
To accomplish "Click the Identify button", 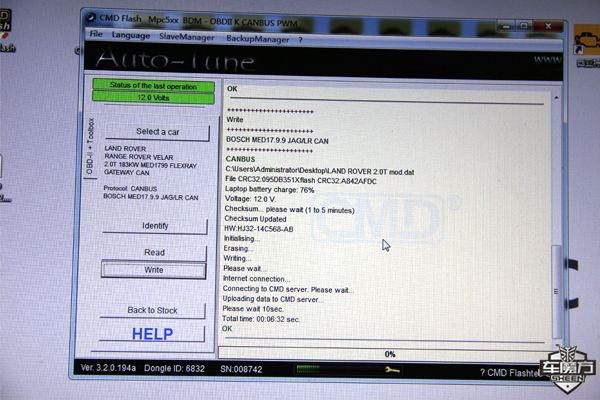I will click(155, 226).
